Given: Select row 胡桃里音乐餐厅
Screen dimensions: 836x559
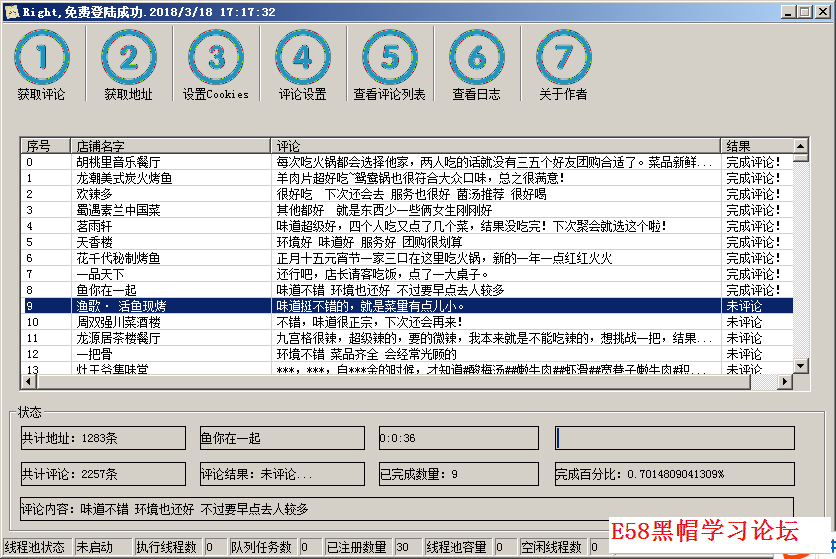Looking at the screenshot, I should click(407, 162).
